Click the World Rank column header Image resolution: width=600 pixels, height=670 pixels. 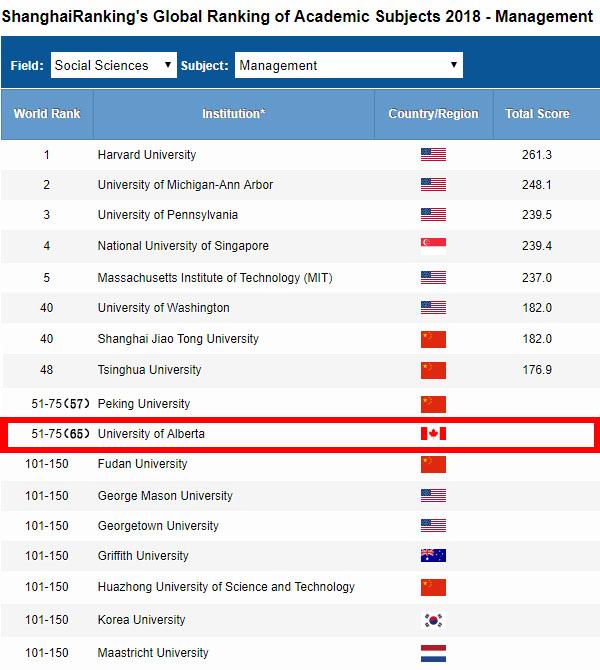[47, 114]
